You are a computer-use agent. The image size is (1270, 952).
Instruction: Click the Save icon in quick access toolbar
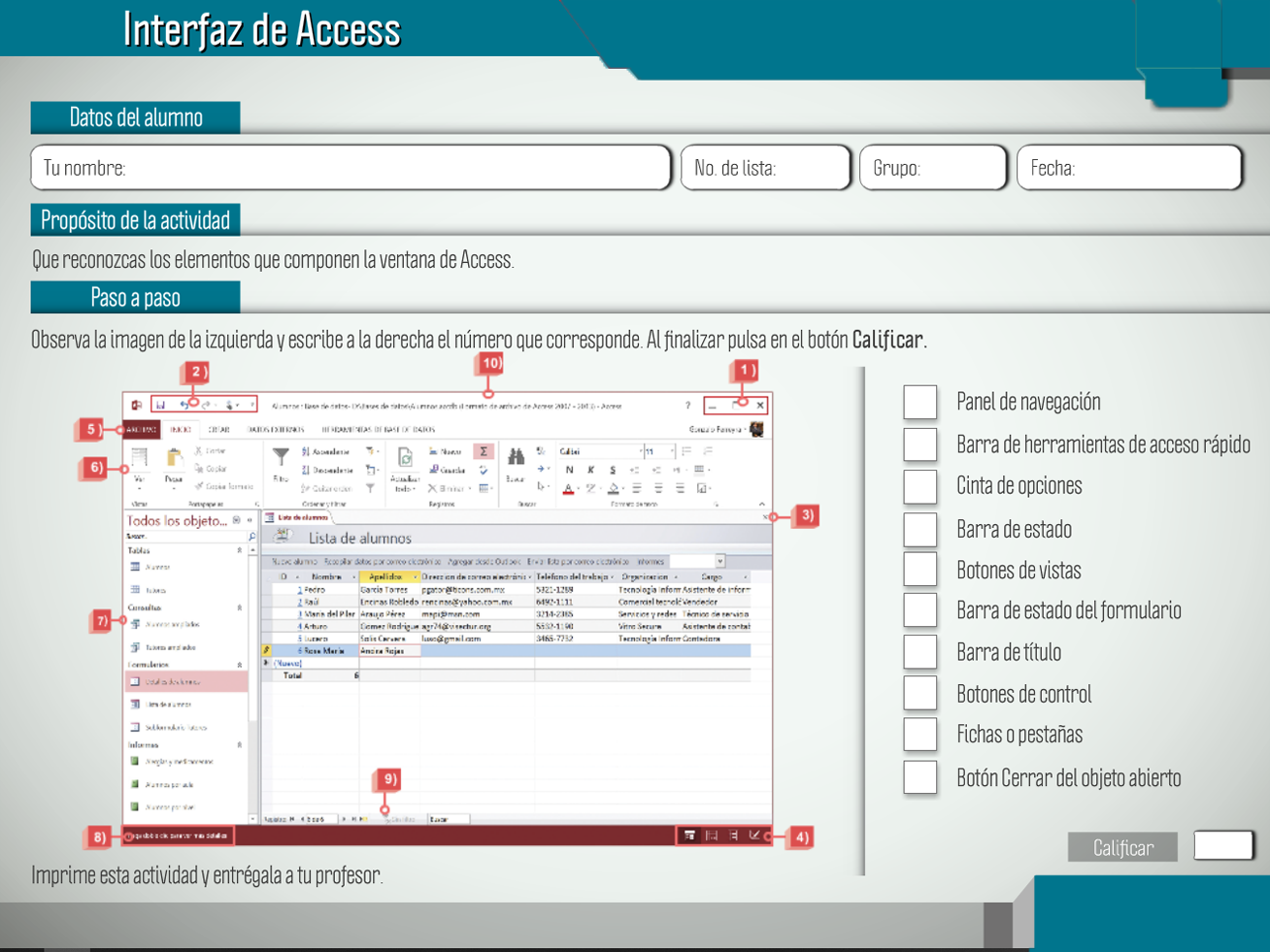[x=161, y=405]
